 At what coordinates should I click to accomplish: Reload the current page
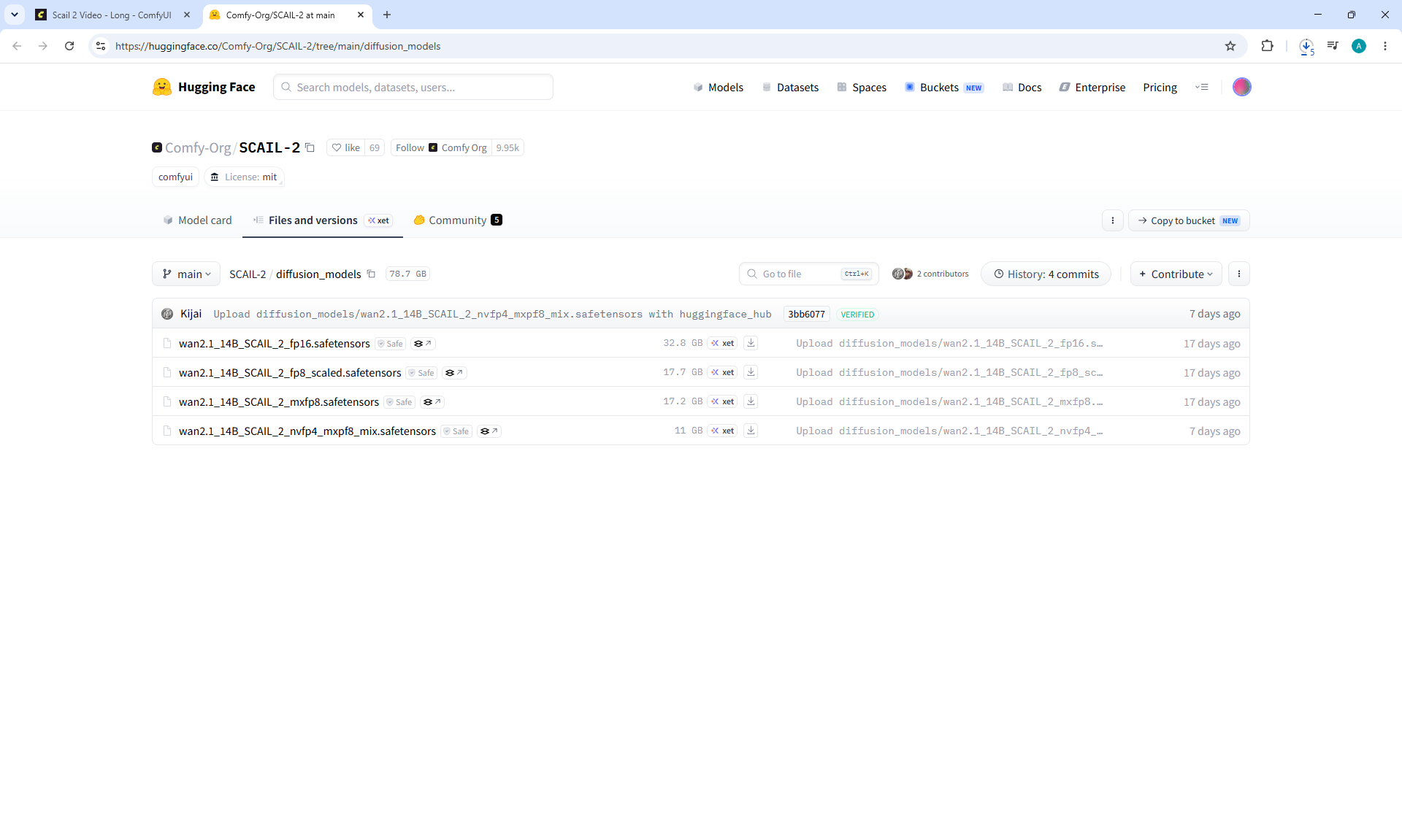click(x=69, y=46)
